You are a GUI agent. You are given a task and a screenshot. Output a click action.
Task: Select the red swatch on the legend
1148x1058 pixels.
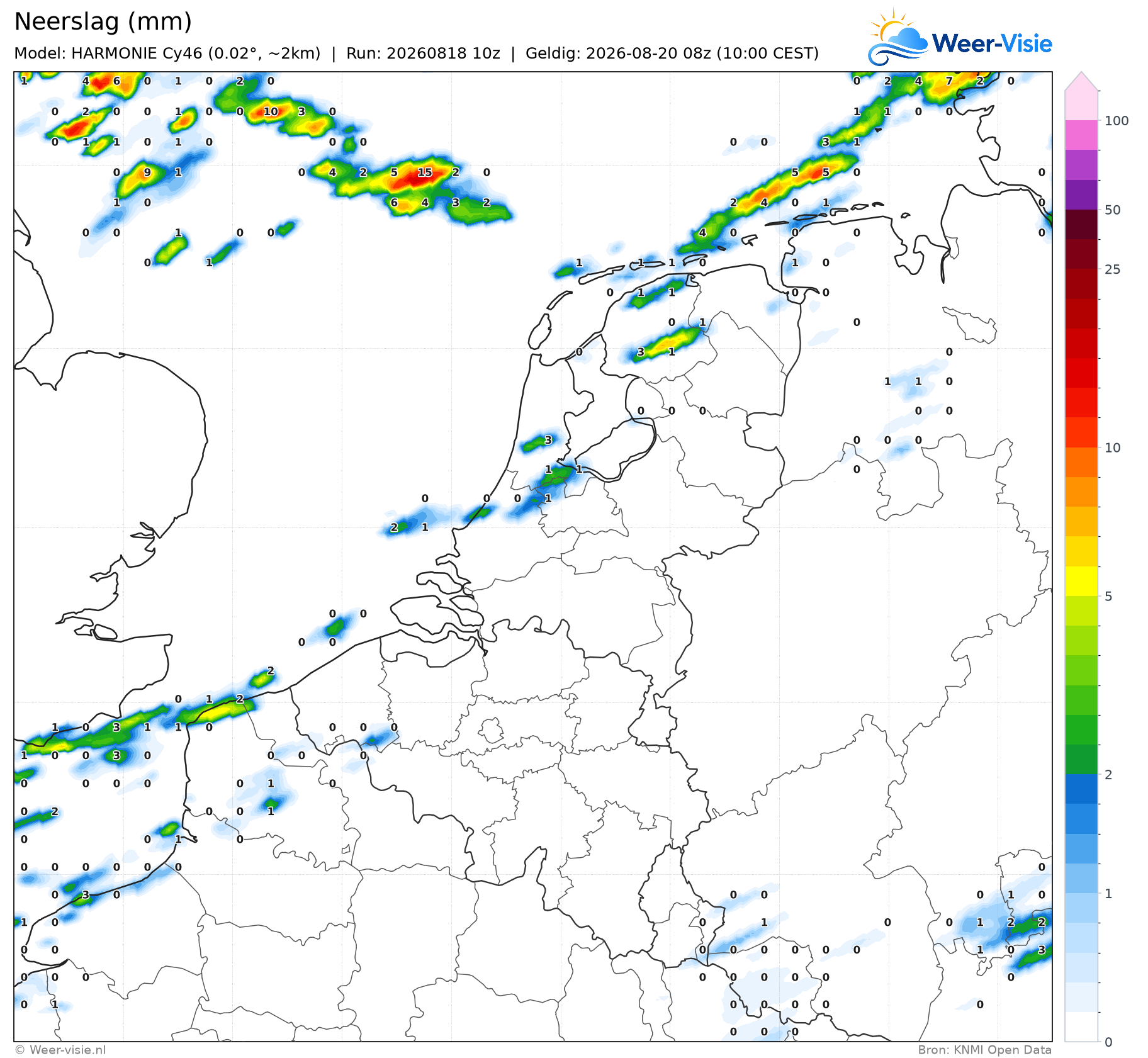click(1081, 373)
